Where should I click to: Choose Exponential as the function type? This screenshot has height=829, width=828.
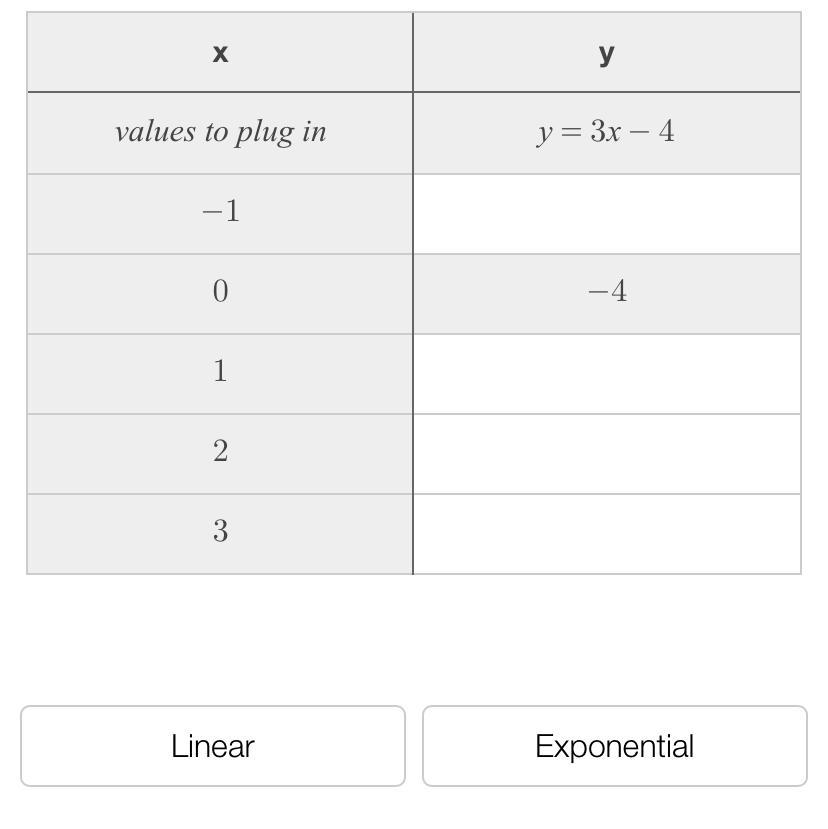coord(614,746)
